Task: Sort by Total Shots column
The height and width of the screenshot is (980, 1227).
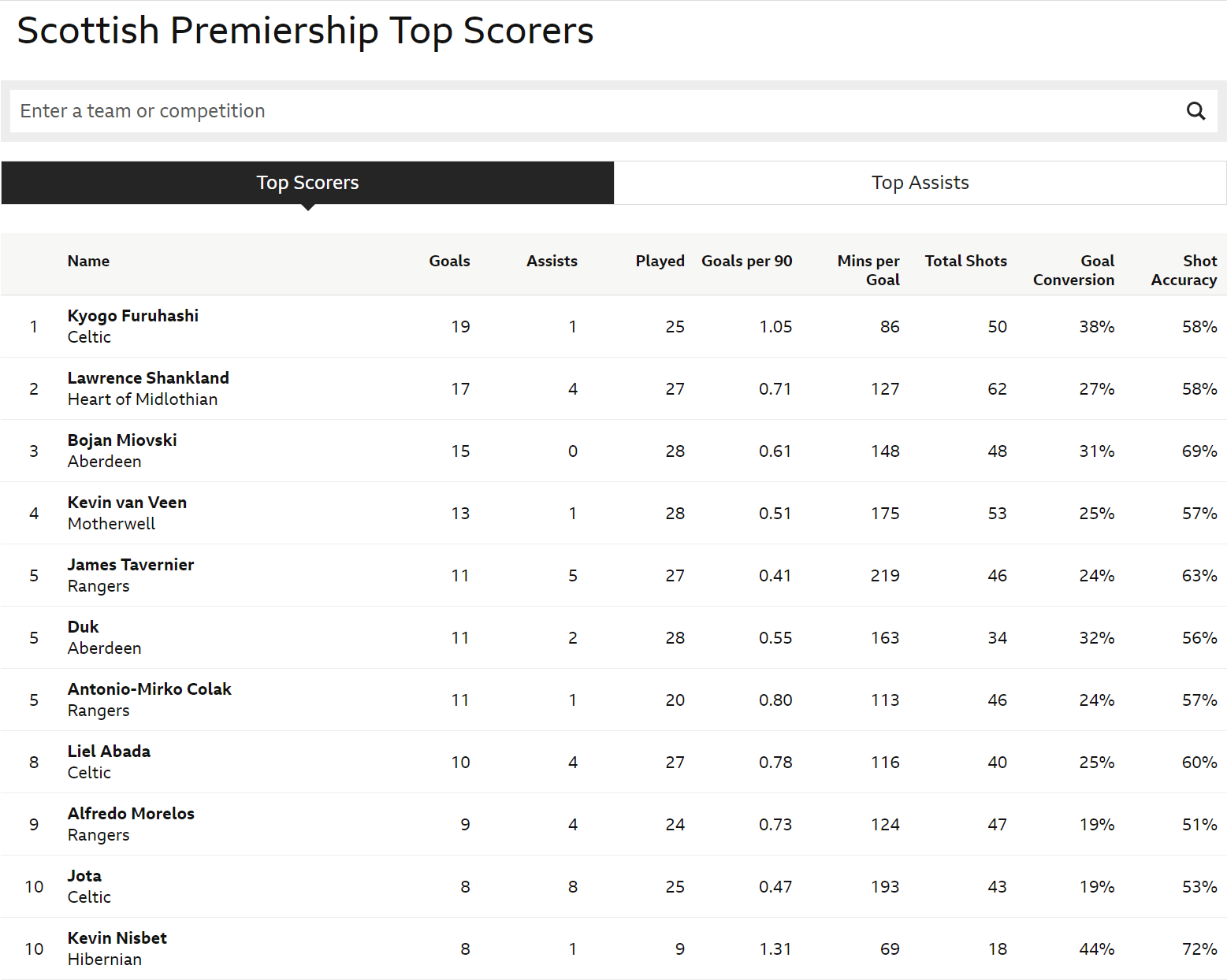Action: click(965, 261)
